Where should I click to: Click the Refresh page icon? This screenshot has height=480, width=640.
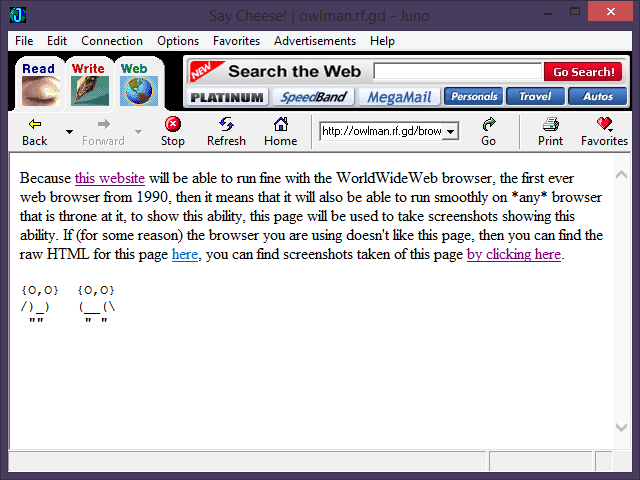(226, 124)
